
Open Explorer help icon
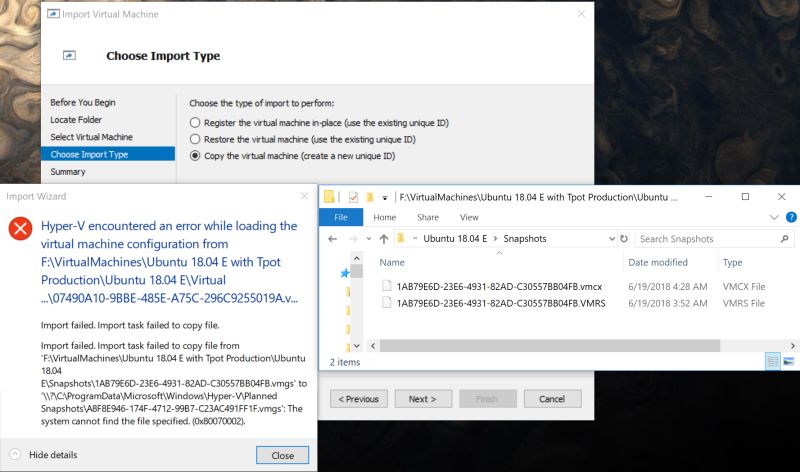pos(791,217)
